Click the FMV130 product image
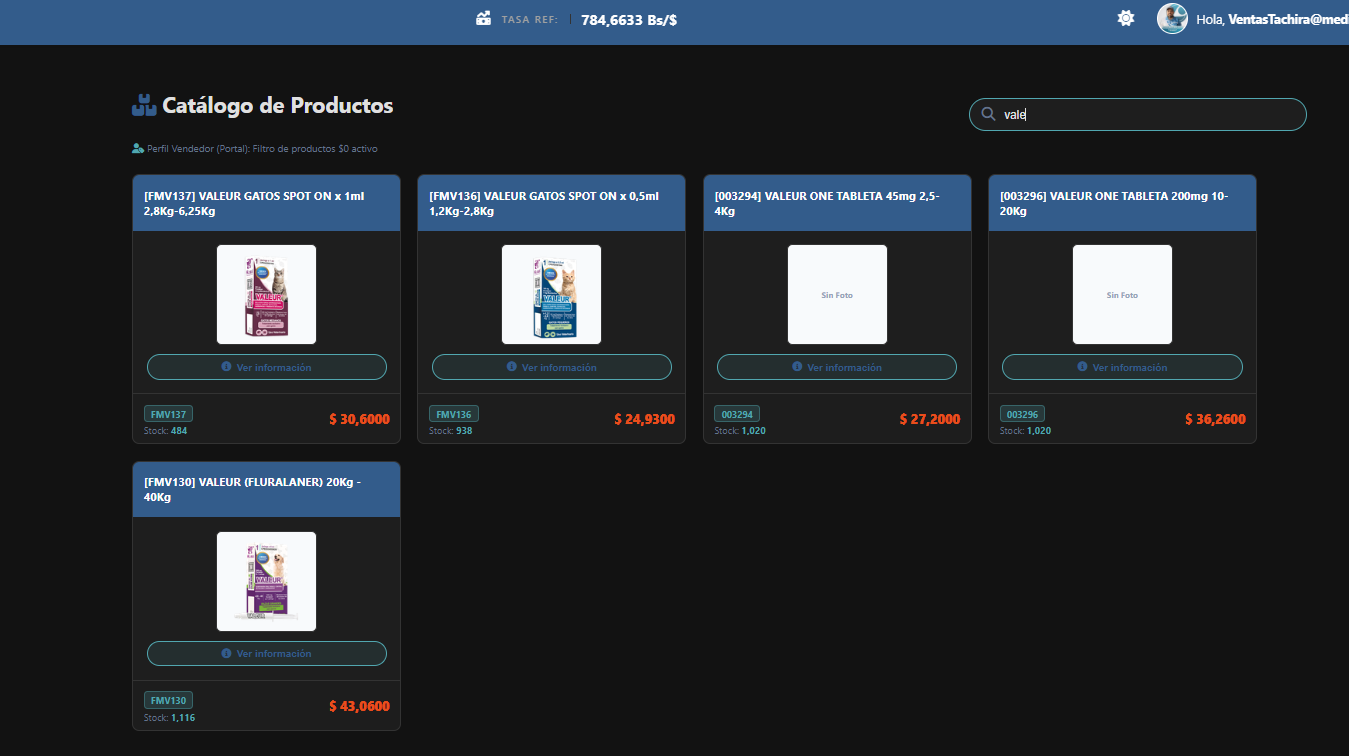Viewport: 1349px width, 756px height. 267,581
